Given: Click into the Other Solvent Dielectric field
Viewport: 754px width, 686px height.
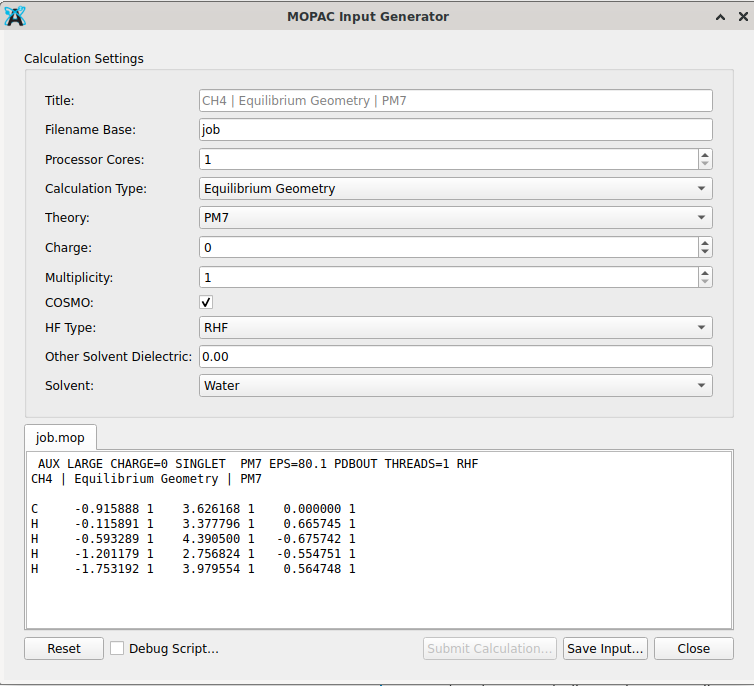Looking at the screenshot, I should click(x=455, y=357).
